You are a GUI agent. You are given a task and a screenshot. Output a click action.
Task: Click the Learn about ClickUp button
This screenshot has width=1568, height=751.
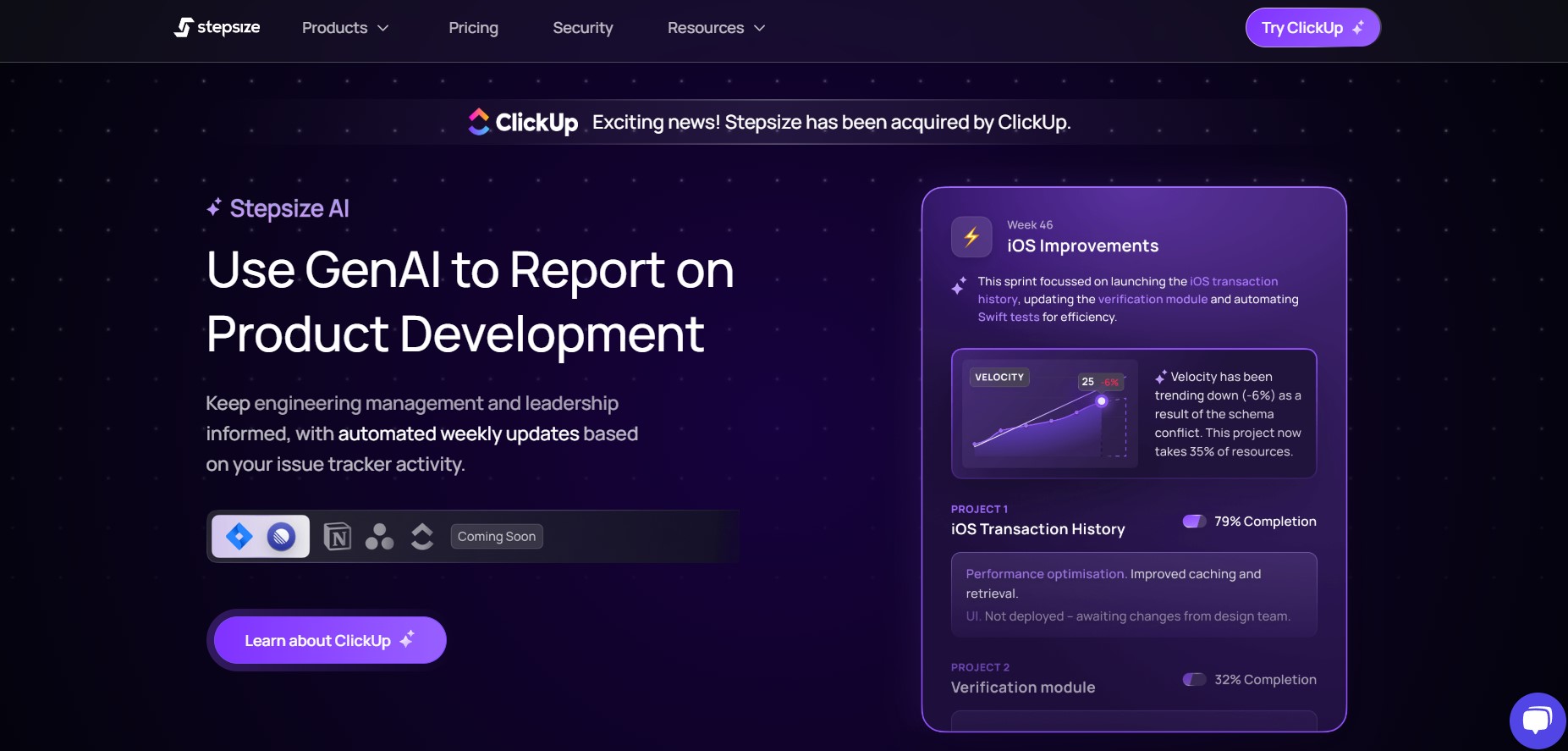click(330, 640)
